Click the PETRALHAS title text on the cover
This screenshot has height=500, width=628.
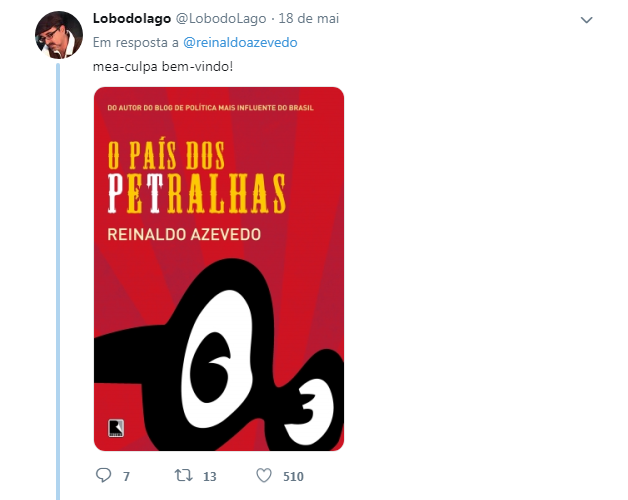click(x=197, y=194)
